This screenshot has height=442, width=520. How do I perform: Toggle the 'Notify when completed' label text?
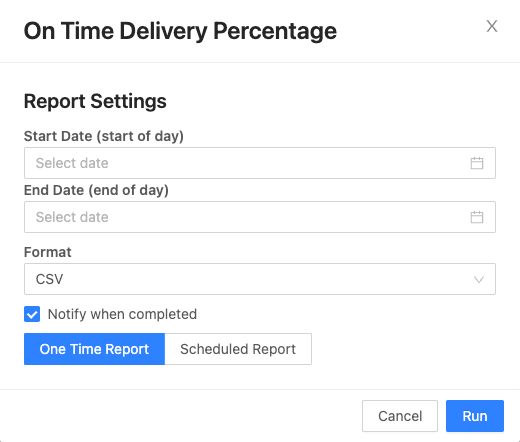(122, 314)
